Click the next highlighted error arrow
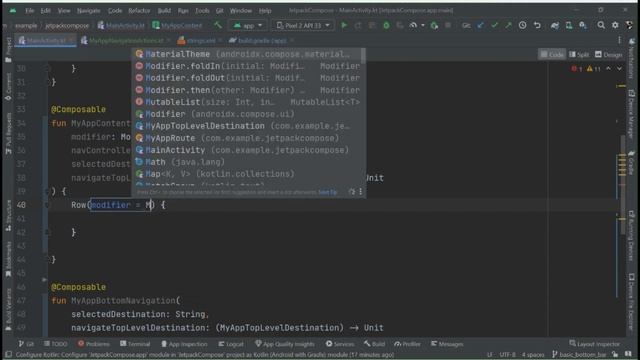Viewport: 640px width, 360px height. (619, 69)
